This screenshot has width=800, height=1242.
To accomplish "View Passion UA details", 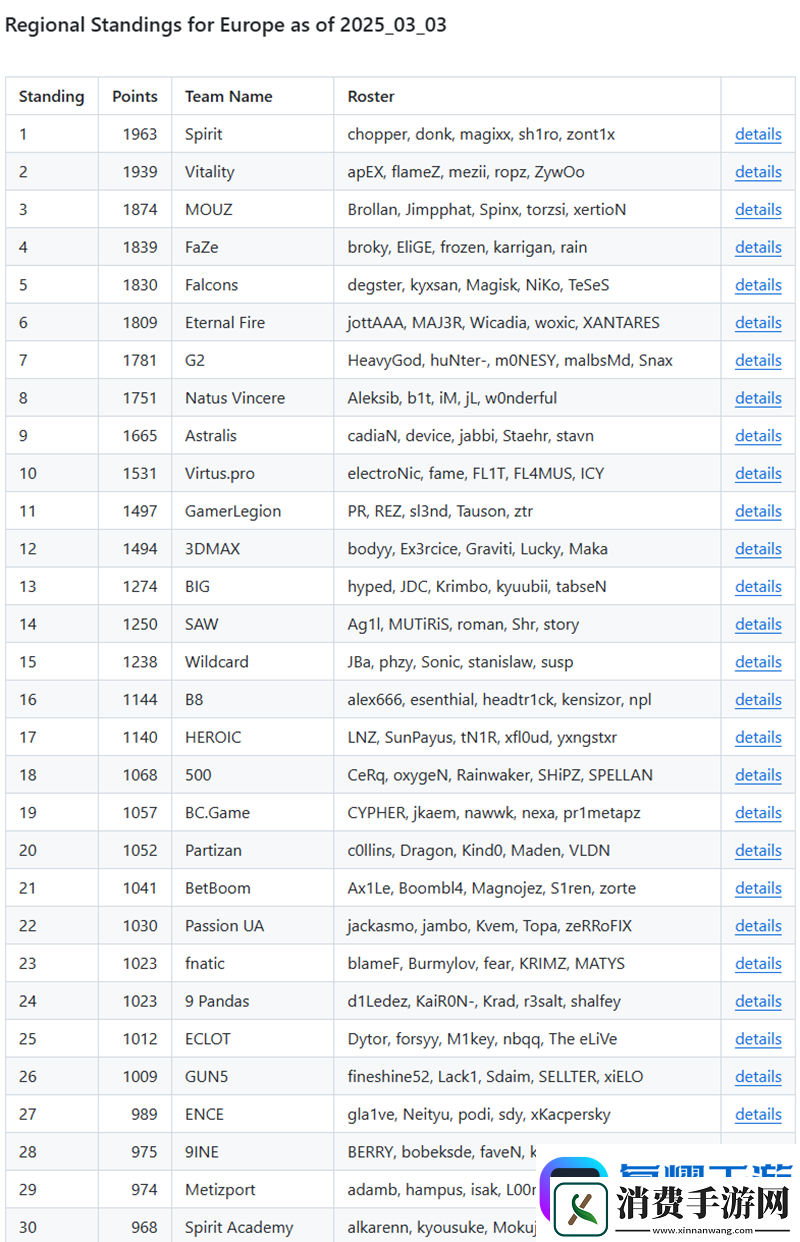I will [758, 926].
